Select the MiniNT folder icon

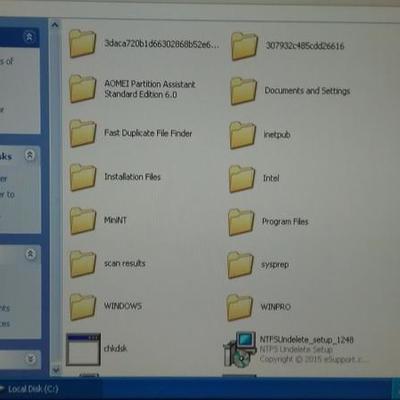pyautogui.click(x=82, y=220)
